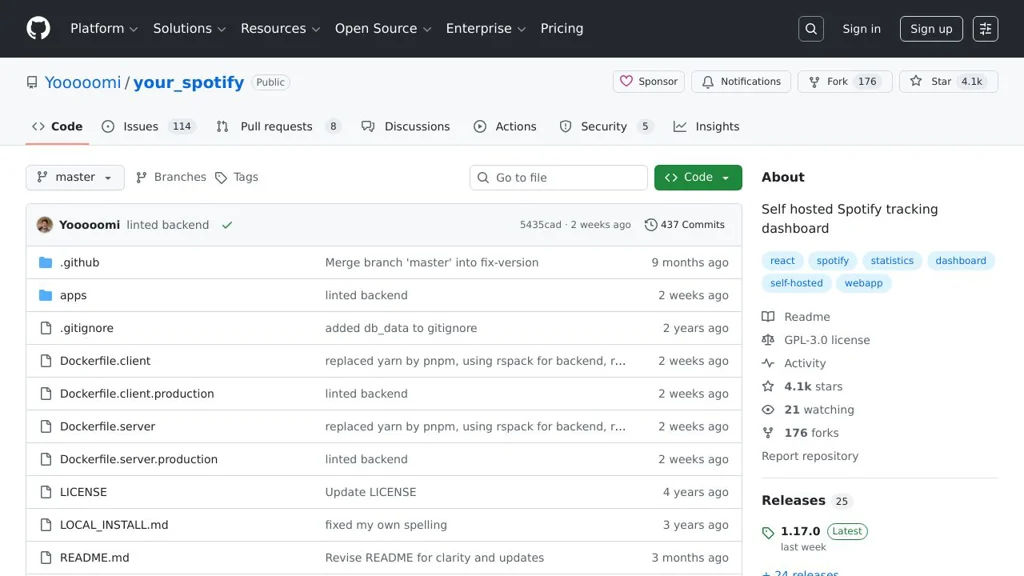Click the Sponsor heart button

pos(648,82)
